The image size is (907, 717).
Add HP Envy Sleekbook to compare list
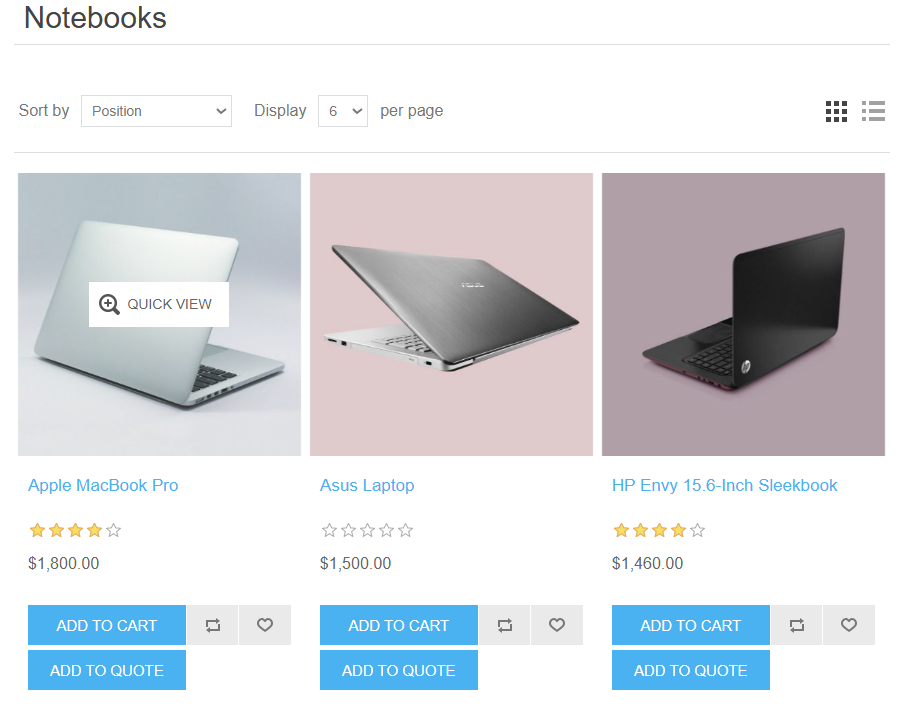796,625
